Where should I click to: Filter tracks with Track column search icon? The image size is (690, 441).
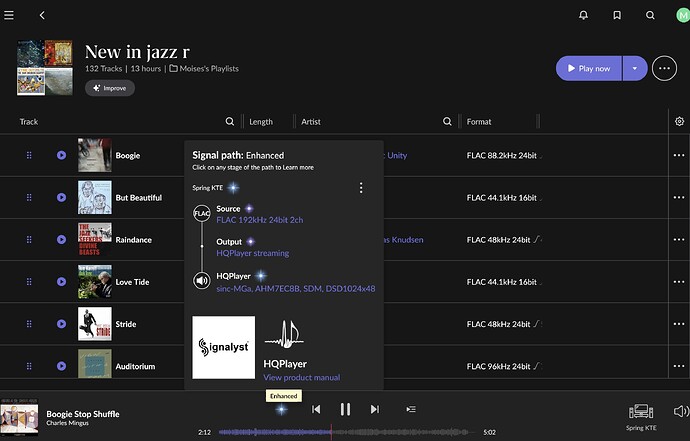pos(230,121)
